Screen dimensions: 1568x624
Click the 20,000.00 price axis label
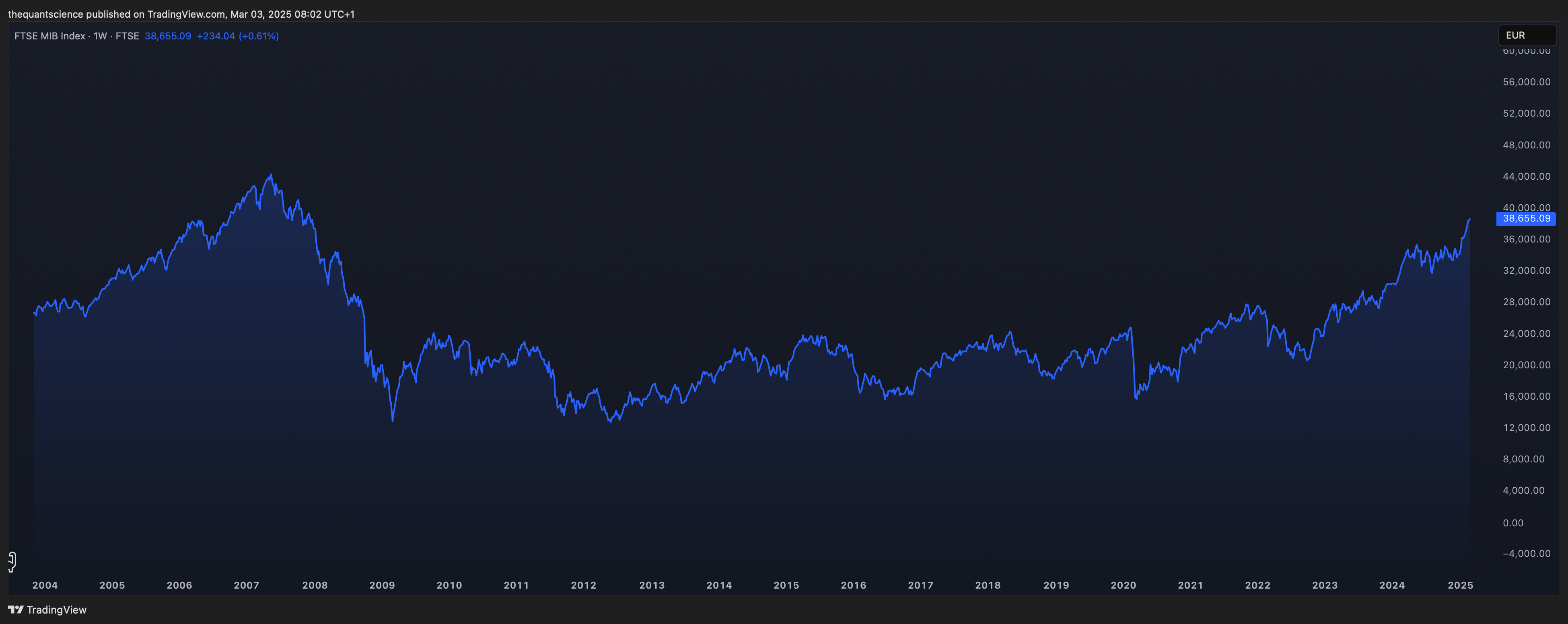pyautogui.click(x=1527, y=365)
